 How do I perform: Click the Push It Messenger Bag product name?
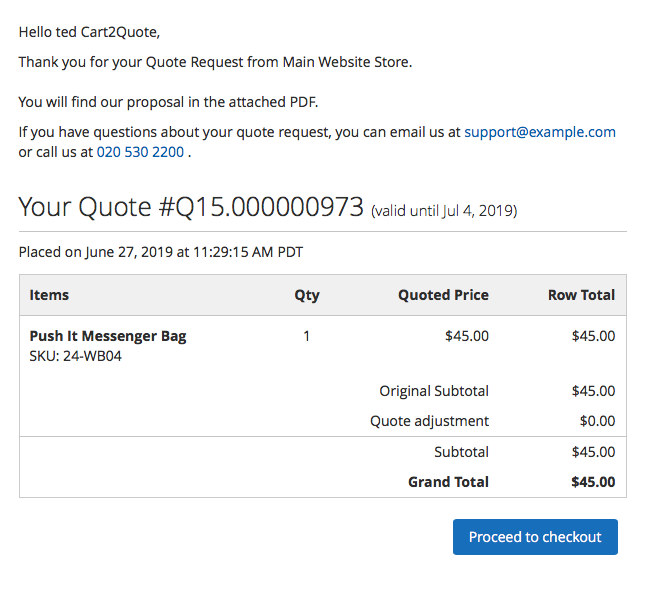108,336
